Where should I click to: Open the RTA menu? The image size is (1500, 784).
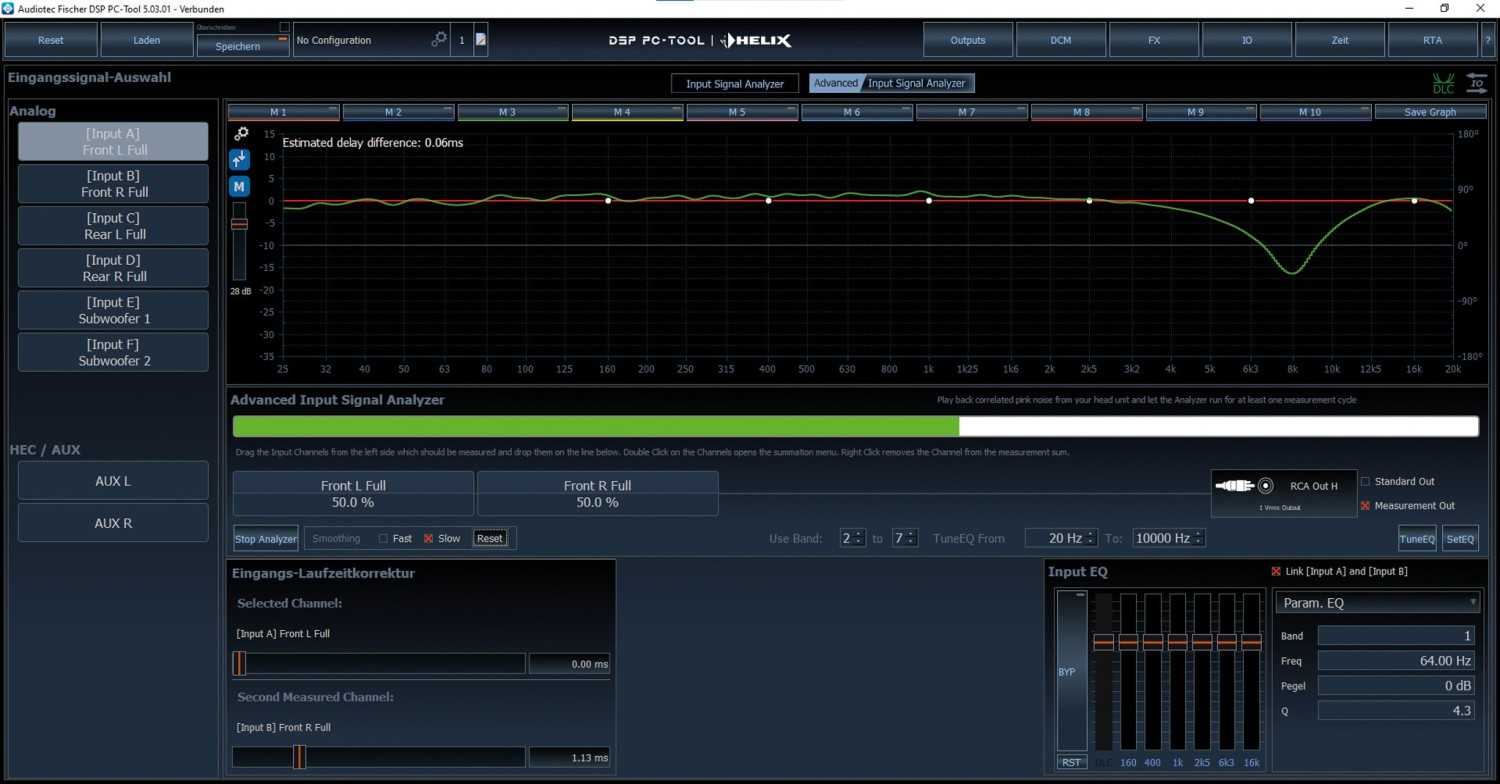point(1433,40)
